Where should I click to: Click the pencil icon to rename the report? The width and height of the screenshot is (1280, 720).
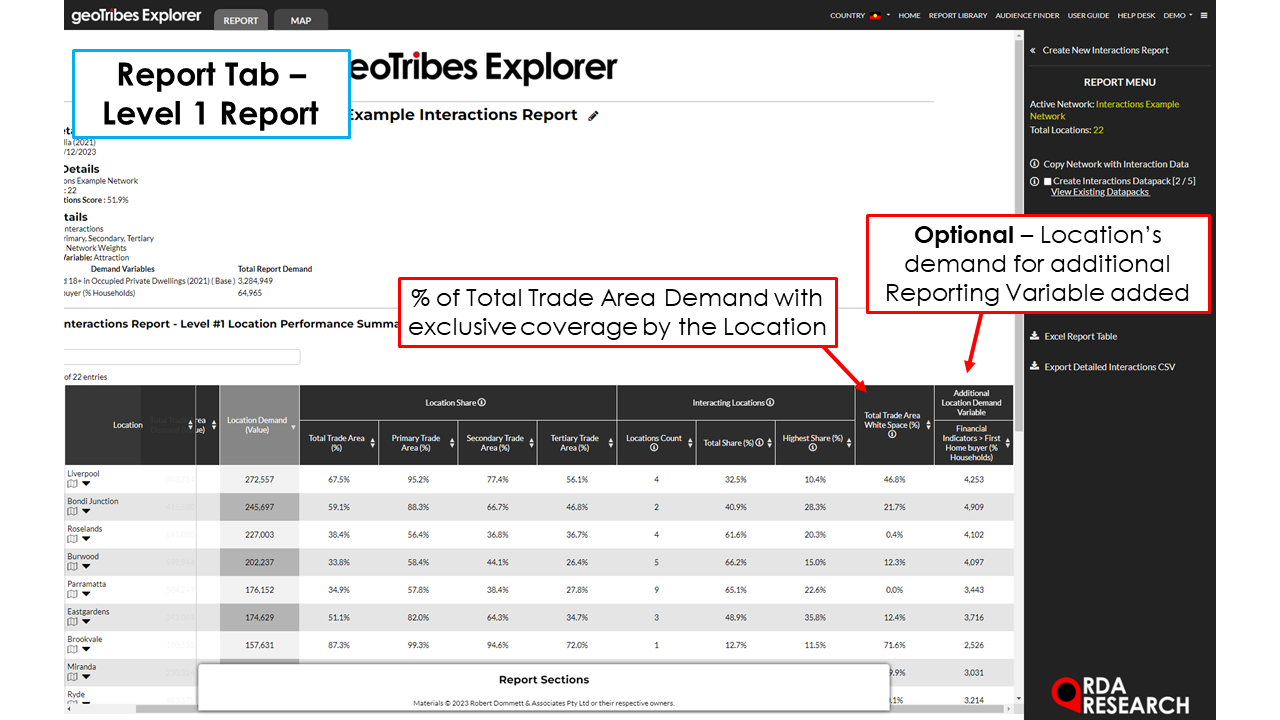click(x=593, y=116)
